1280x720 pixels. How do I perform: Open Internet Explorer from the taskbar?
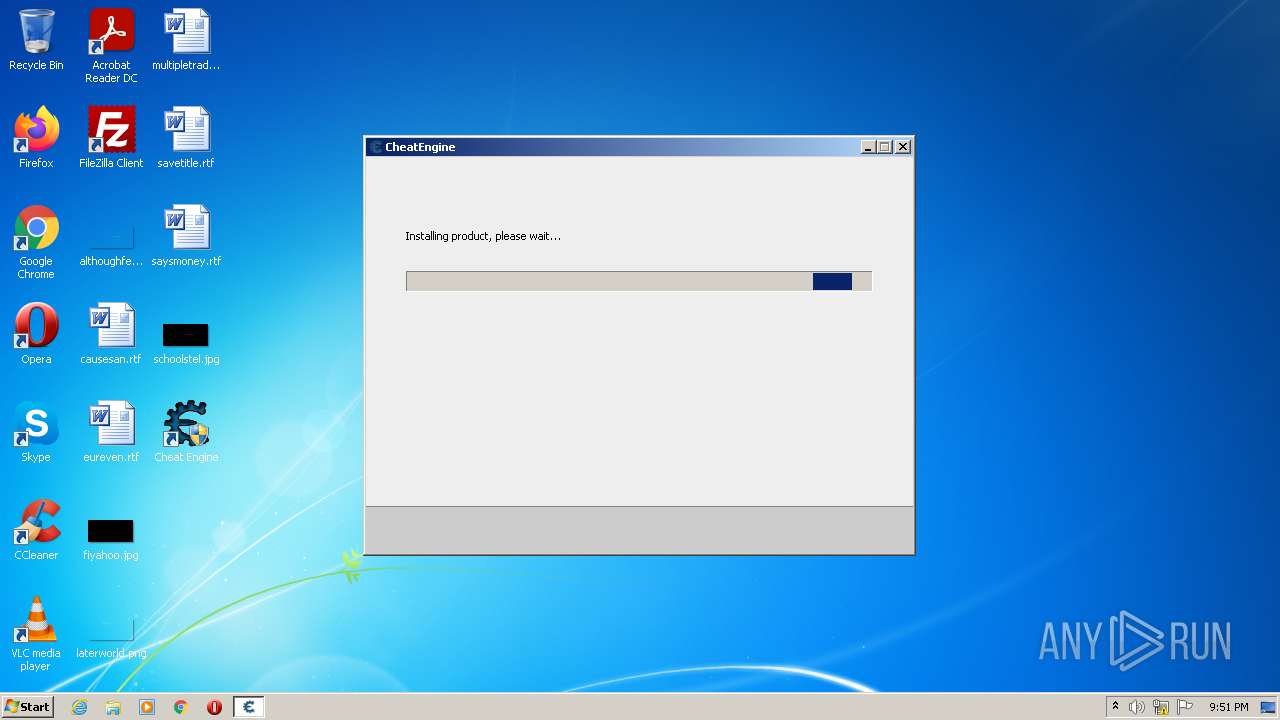[x=80, y=707]
